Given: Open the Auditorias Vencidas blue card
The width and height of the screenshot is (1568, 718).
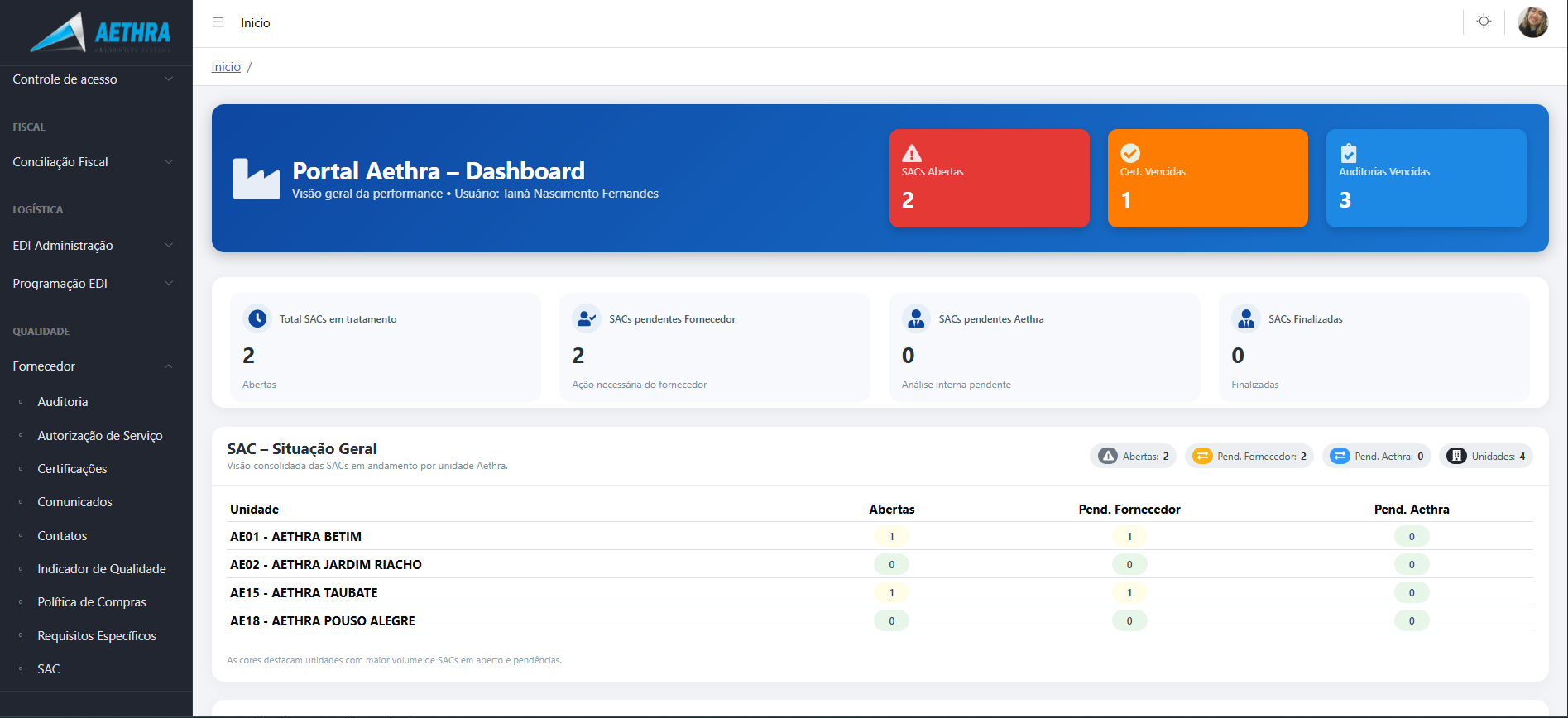Looking at the screenshot, I should click(x=1427, y=178).
